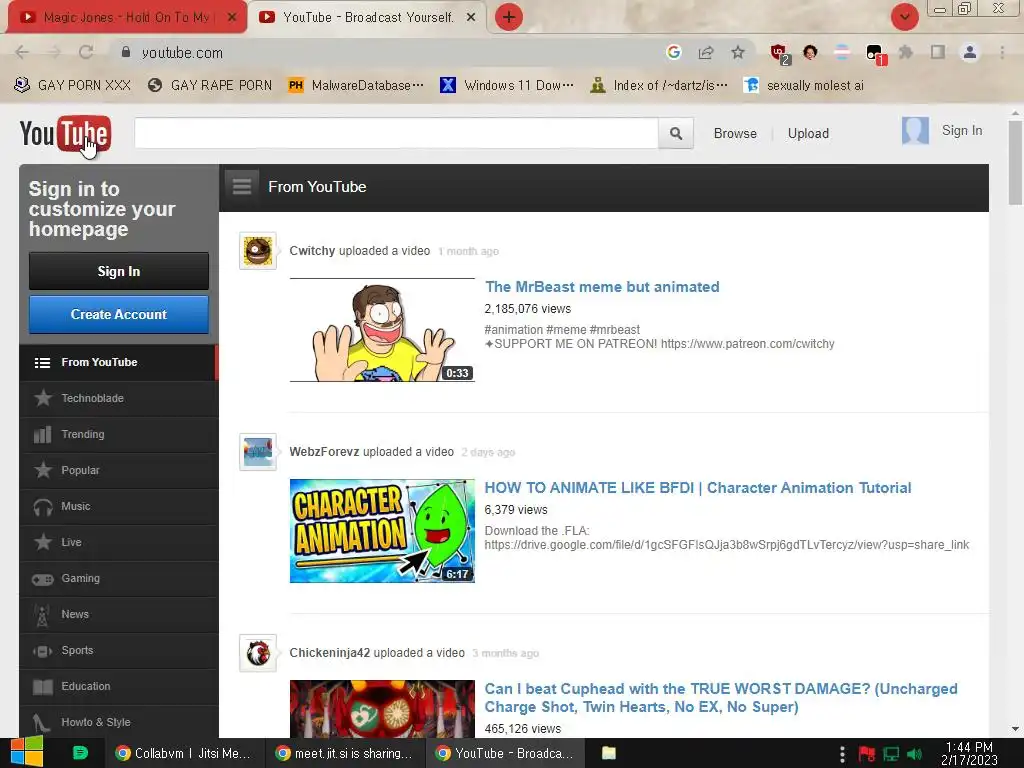The width and height of the screenshot is (1024, 768).
Task: Show hidden tray icons via the dots
Action: tap(842, 754)
